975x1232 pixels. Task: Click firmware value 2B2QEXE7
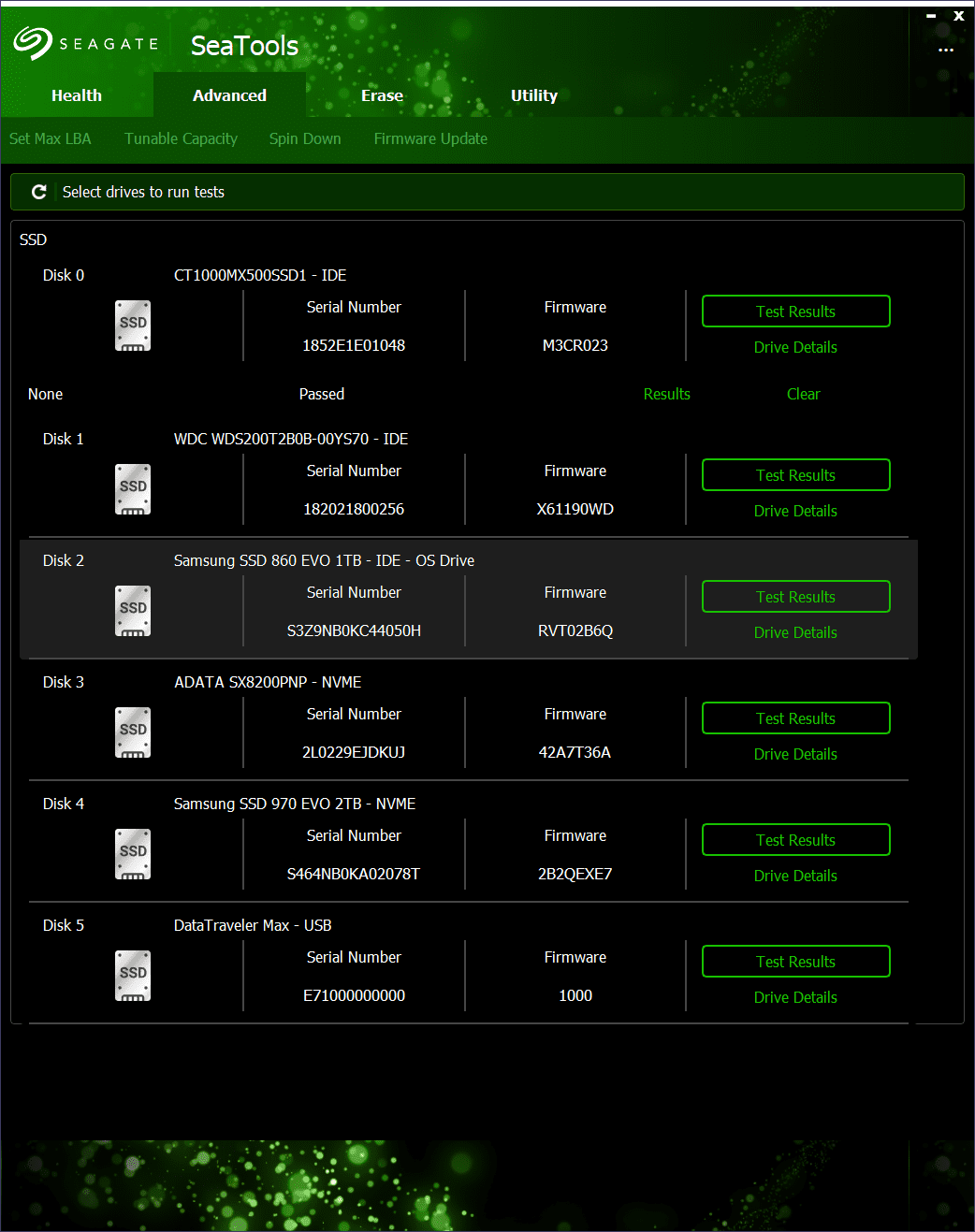575,874
